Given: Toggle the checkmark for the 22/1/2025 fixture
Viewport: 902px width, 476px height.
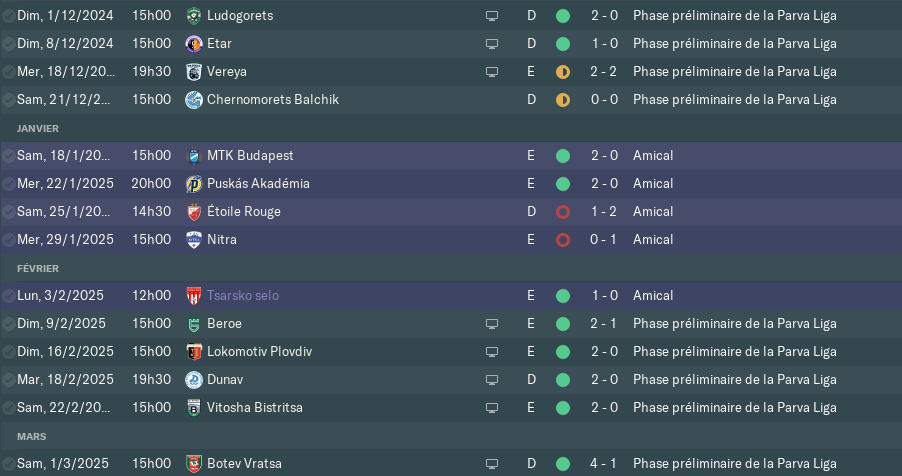Looking at the screenshot, I should point(9,184).
